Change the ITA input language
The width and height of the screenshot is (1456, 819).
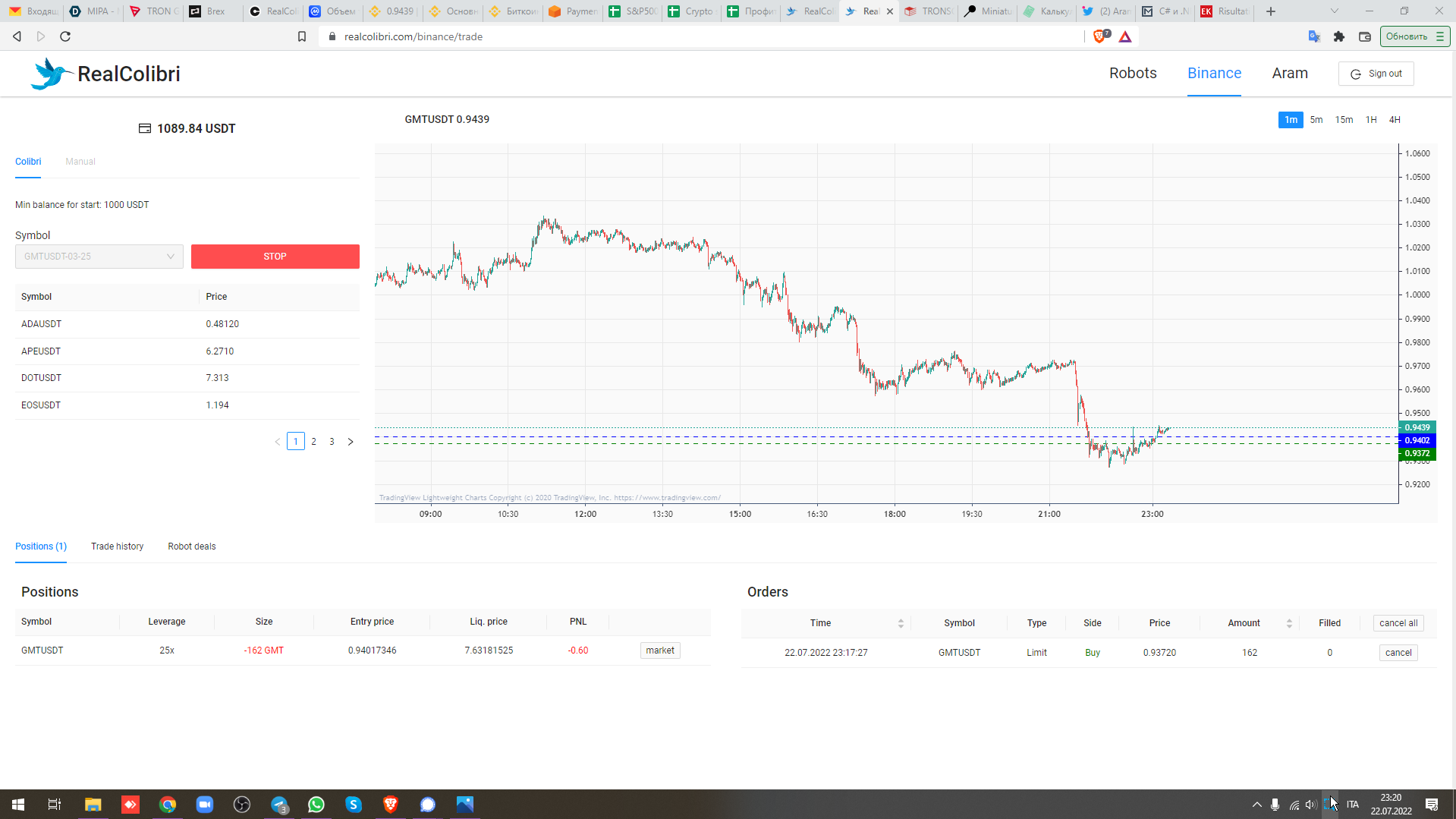pyautogui.click(x=1353, y=805)
